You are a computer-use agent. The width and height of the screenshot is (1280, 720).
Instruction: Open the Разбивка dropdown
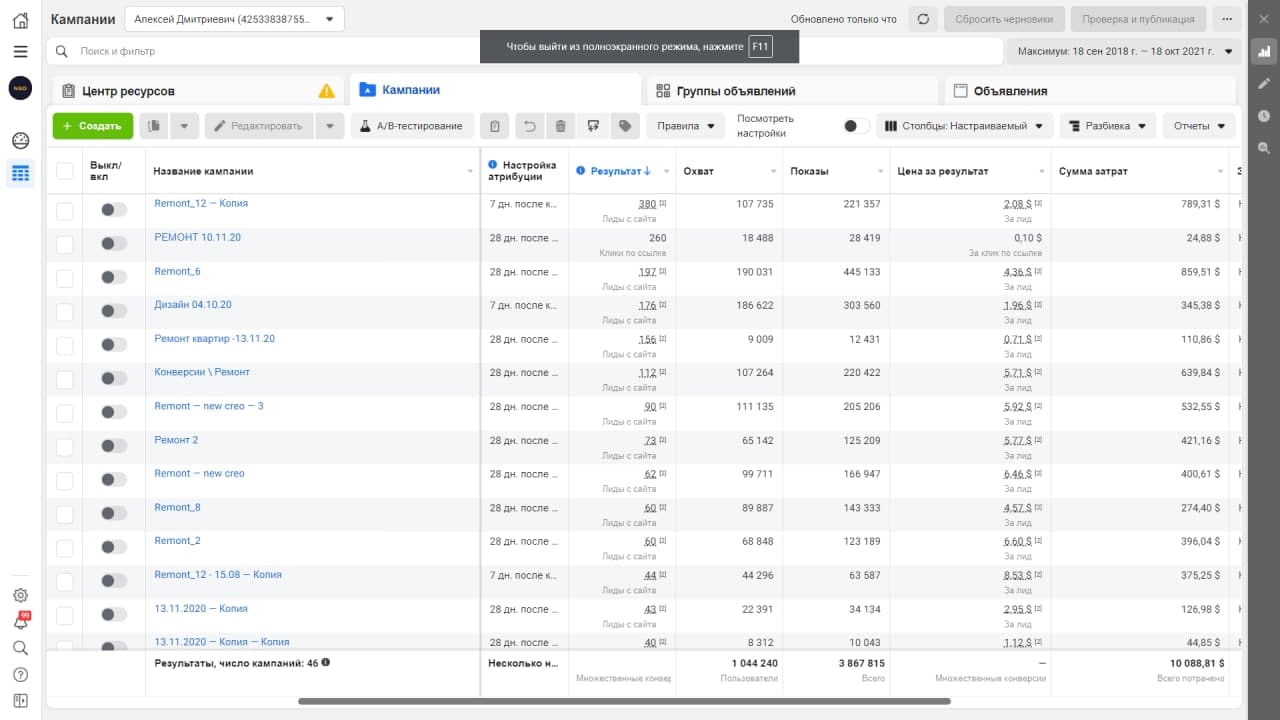click(x=1108, y=126)
